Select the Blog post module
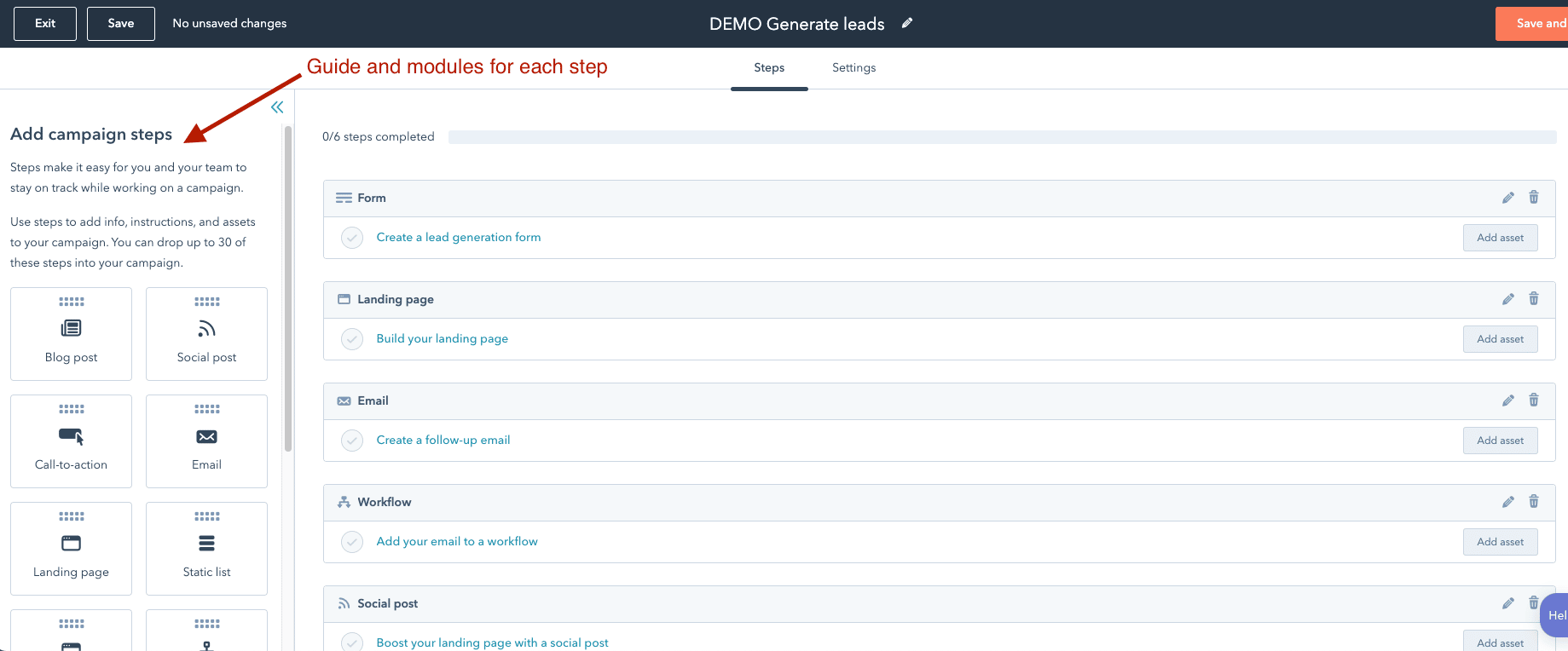Viewport: 1568px width, 651px height. point(71,334)
